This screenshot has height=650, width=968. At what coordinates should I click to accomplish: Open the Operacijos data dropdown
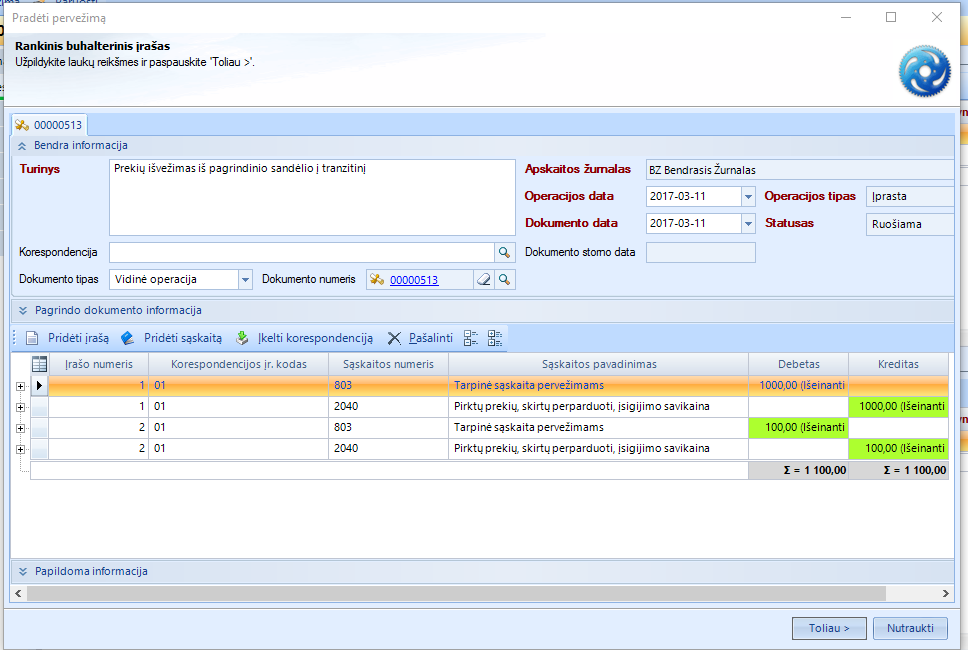pyautogui.click(x=748, y=196)
